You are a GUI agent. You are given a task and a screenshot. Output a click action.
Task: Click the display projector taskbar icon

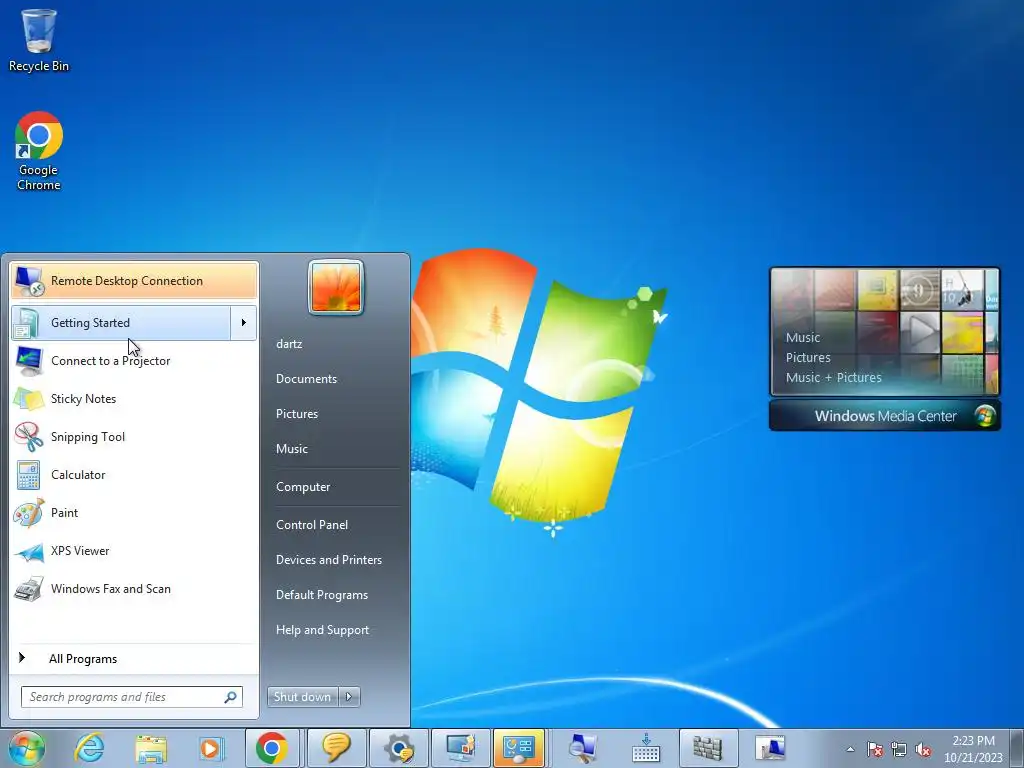click(x=770, y=748)
